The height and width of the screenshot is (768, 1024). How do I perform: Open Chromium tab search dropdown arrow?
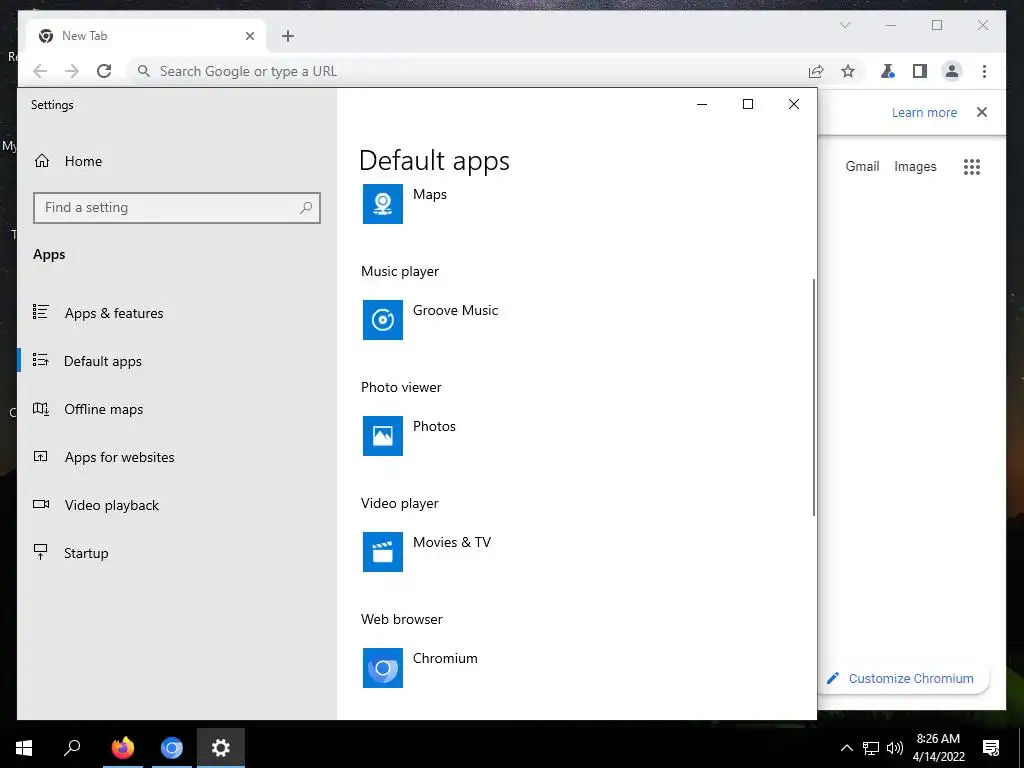pos(845,25)
